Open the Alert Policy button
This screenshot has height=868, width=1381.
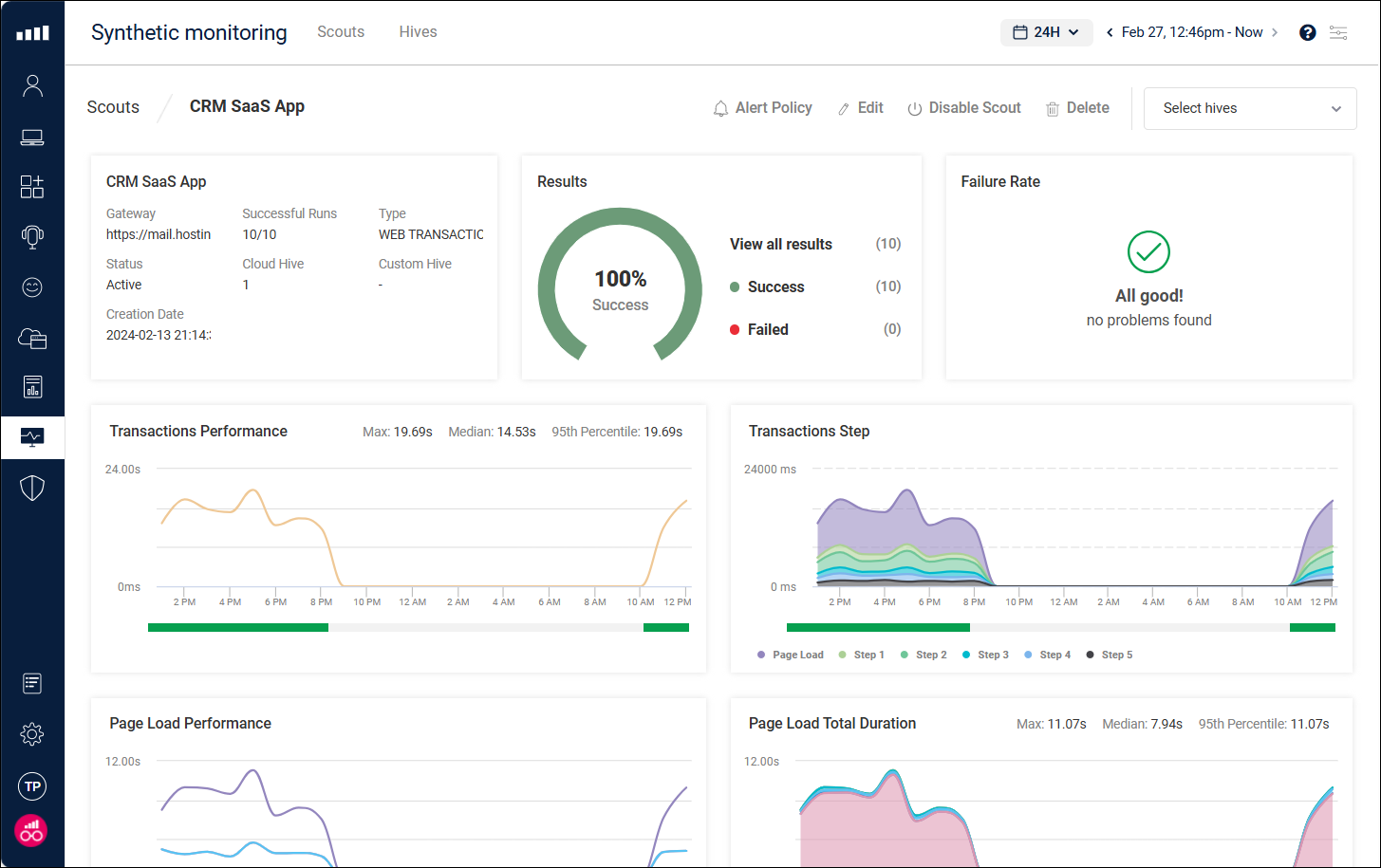click(x=763, y=108)
